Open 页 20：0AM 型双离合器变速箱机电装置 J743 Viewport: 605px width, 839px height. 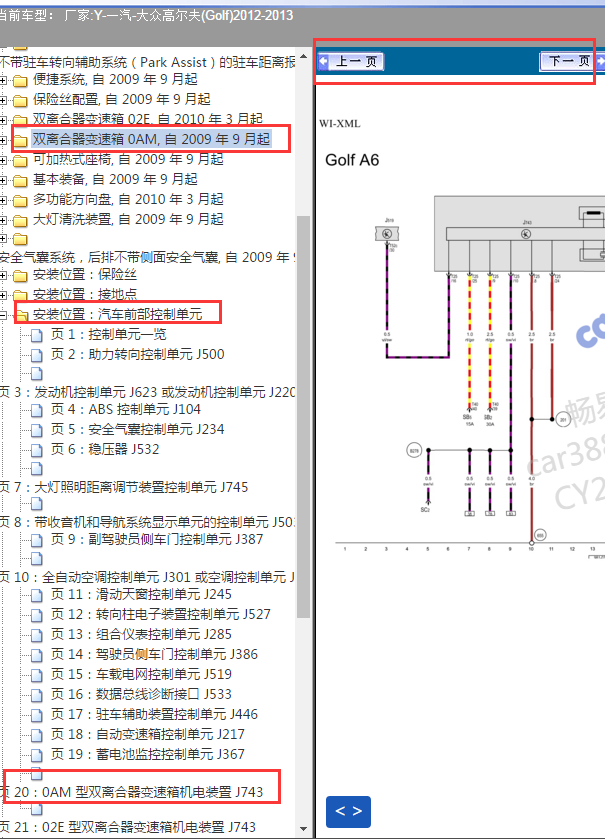(x=132, y=792)
